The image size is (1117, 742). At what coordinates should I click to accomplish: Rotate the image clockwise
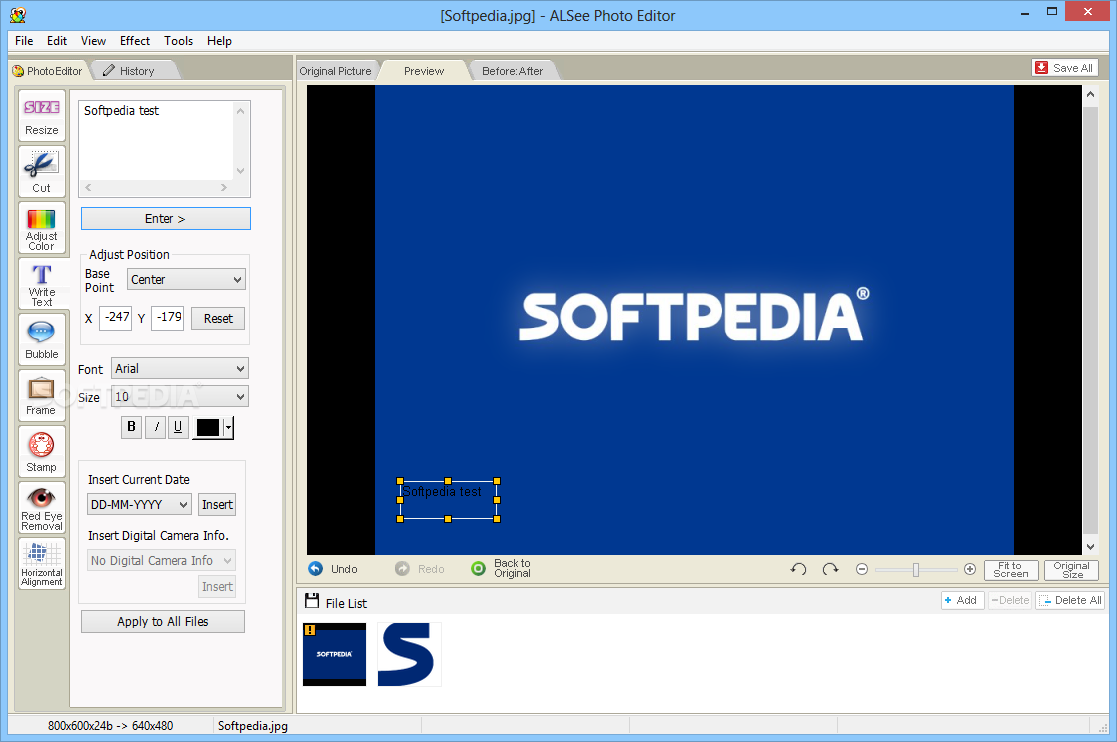click(831, 569)
